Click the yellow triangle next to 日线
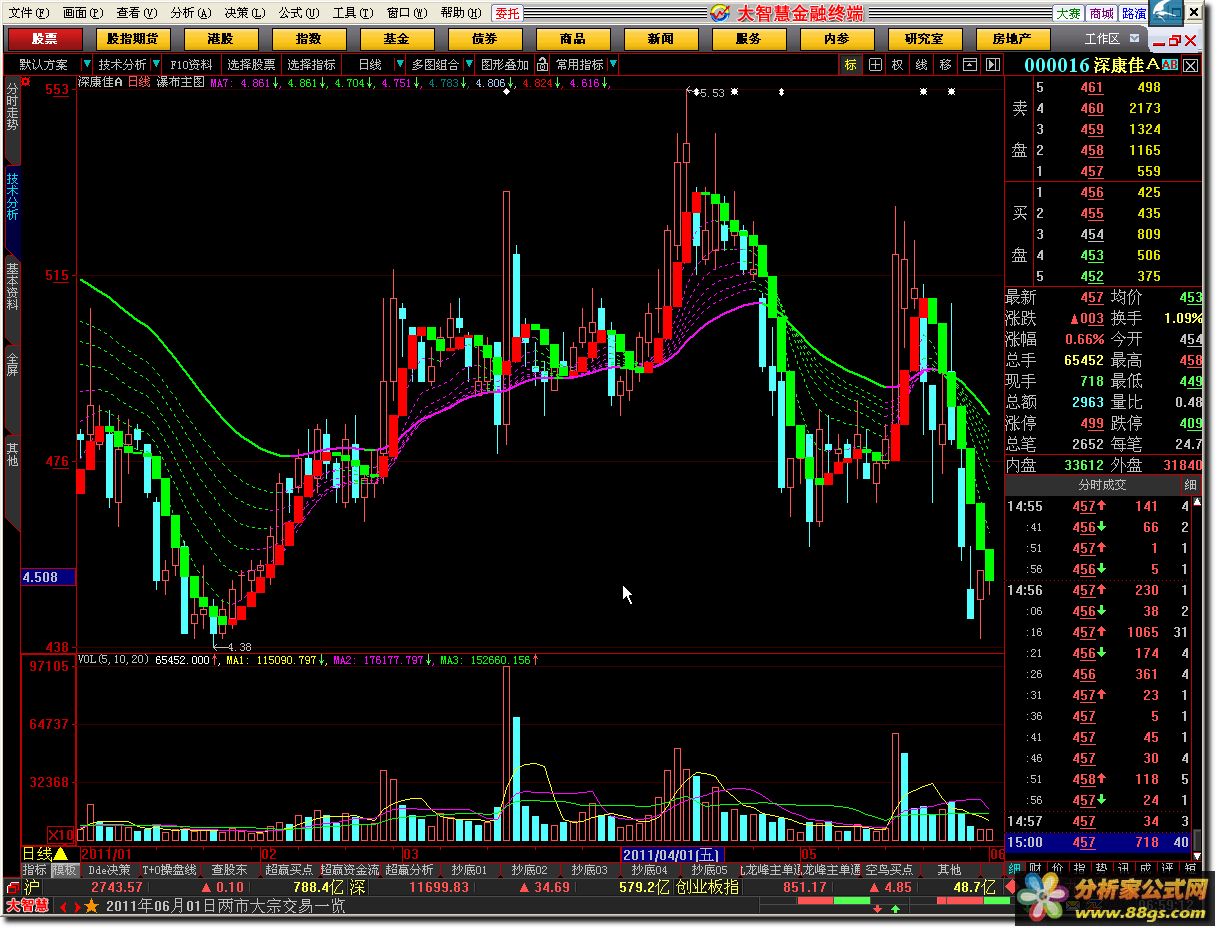This screenshot has width=1217, height=928. pyautogui.click(x=60, y=854)
